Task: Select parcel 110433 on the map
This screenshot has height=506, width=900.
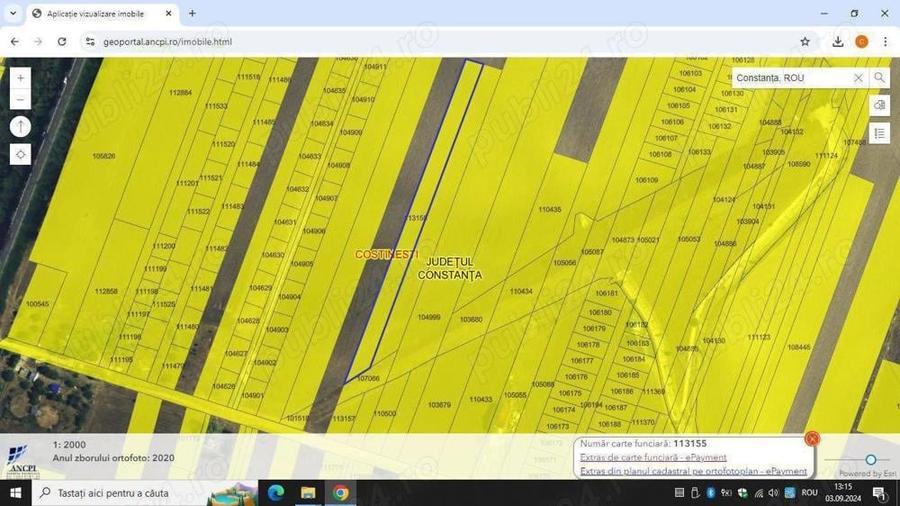Action: [x=480, y=399]
